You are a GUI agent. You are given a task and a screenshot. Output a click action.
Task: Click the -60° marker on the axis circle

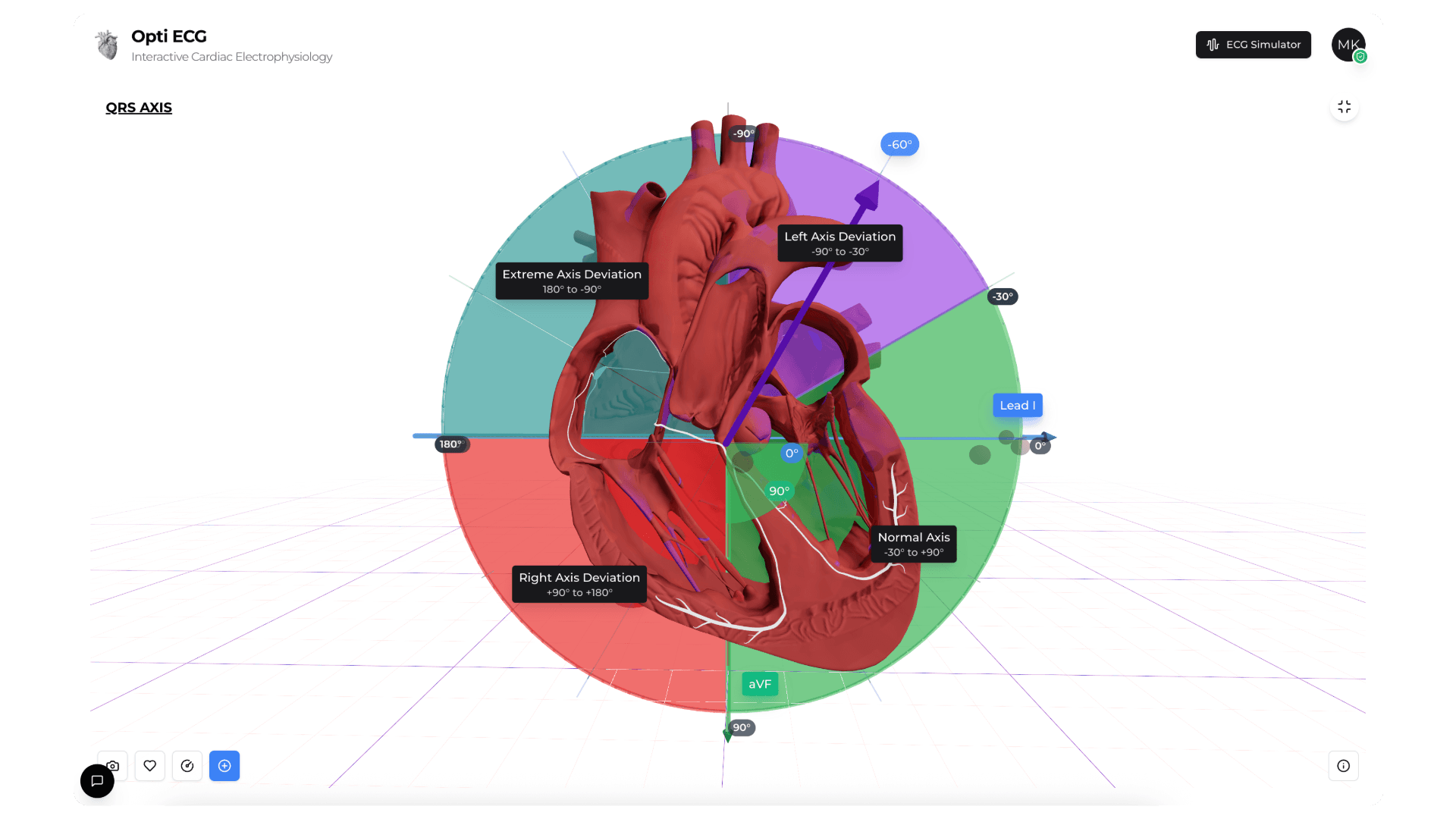coord(899,144)
